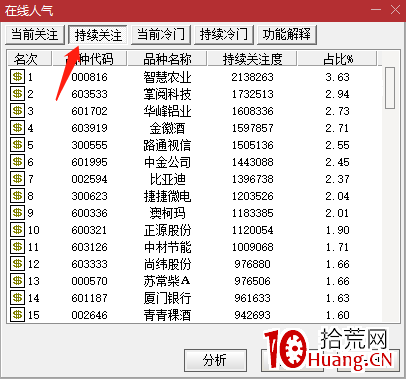The width and height of the screenshot is (406, 379).
Task: Click the dollar icon for 厦门银行
Action: [x=17, y=298]
